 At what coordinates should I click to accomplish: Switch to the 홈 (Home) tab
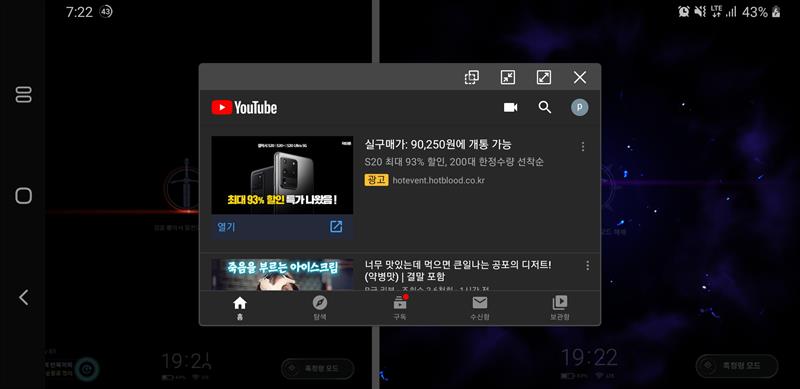point(240,308)
